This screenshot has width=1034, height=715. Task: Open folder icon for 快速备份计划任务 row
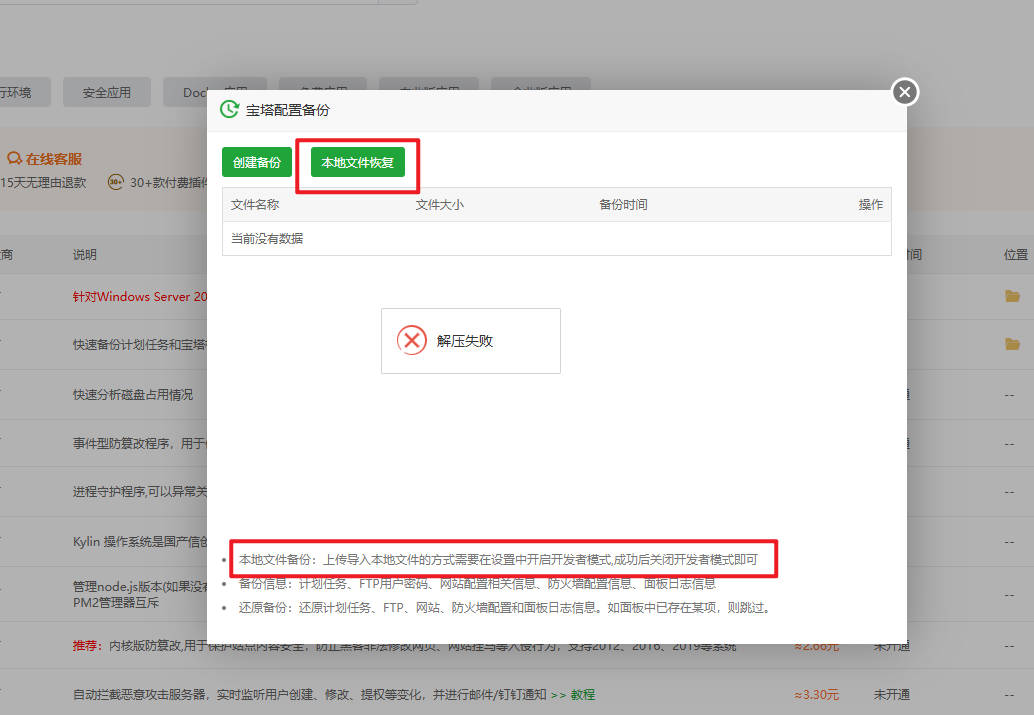pos(1012,344)
